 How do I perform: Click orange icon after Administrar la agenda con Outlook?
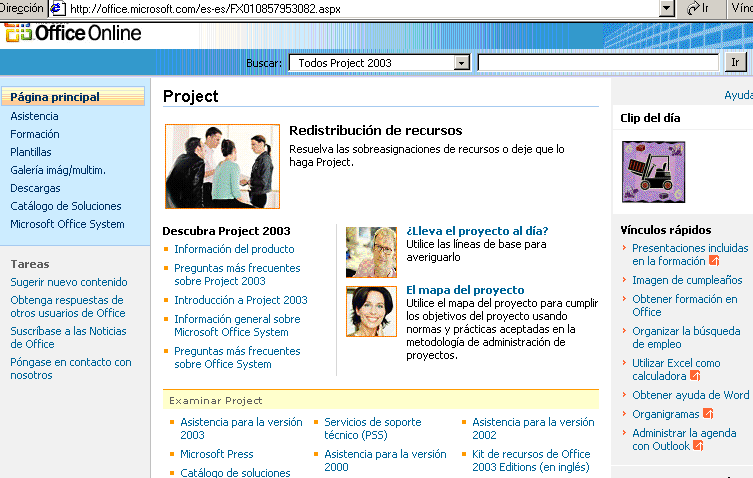(698, 446)
